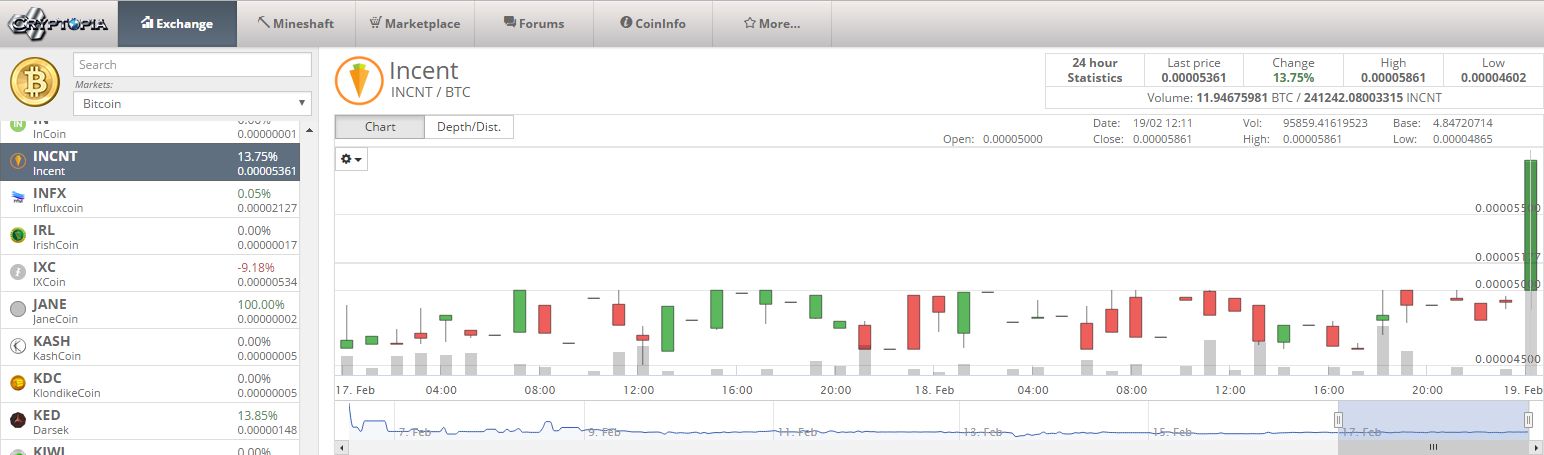Image resolution: width=1544 pixels, height=455 pixels.
Task: Click the IrishCoin icon
Action: point(17,236)
